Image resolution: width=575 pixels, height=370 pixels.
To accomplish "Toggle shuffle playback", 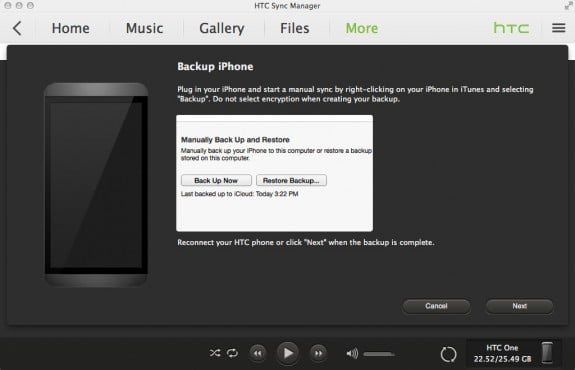I will [x=215, y=353].
